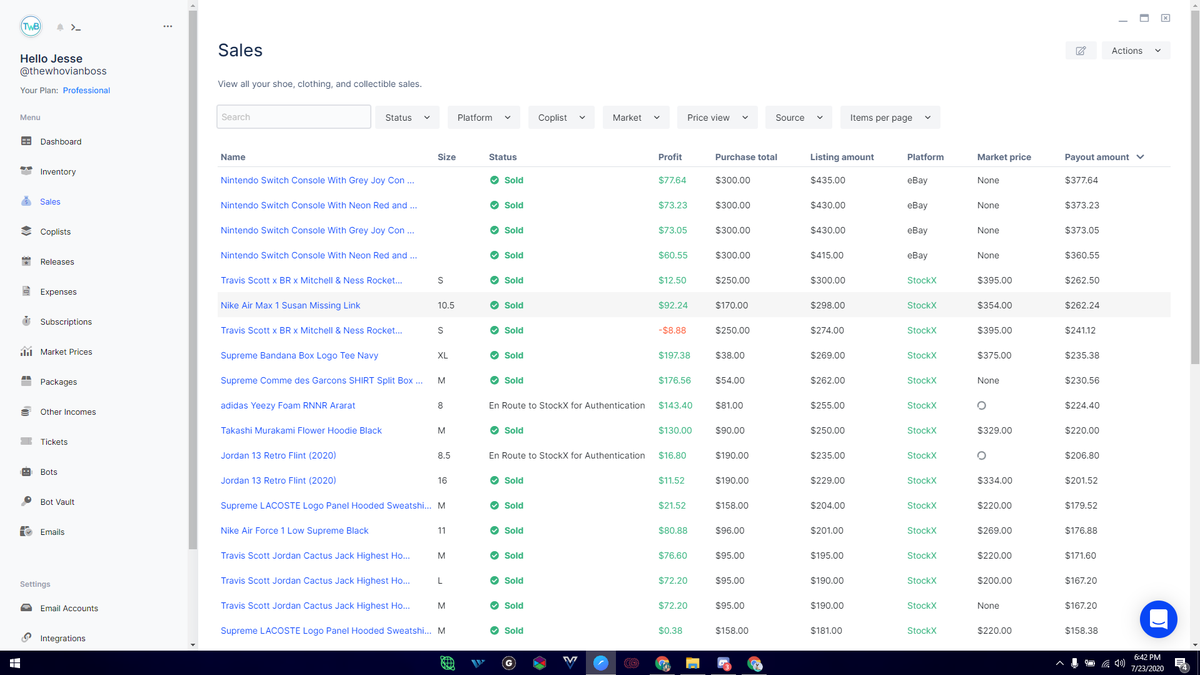Click the Emails sidebar icon
The image size is (1200, 675).
pos(26,531)
